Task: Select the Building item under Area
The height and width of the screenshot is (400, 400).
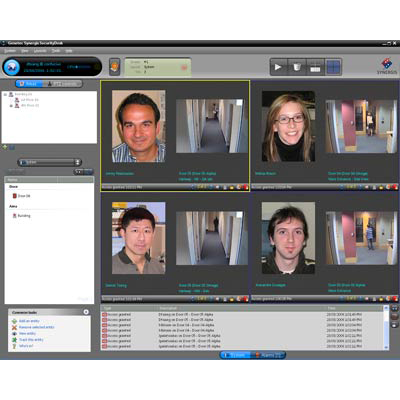Action: point(21,216)
